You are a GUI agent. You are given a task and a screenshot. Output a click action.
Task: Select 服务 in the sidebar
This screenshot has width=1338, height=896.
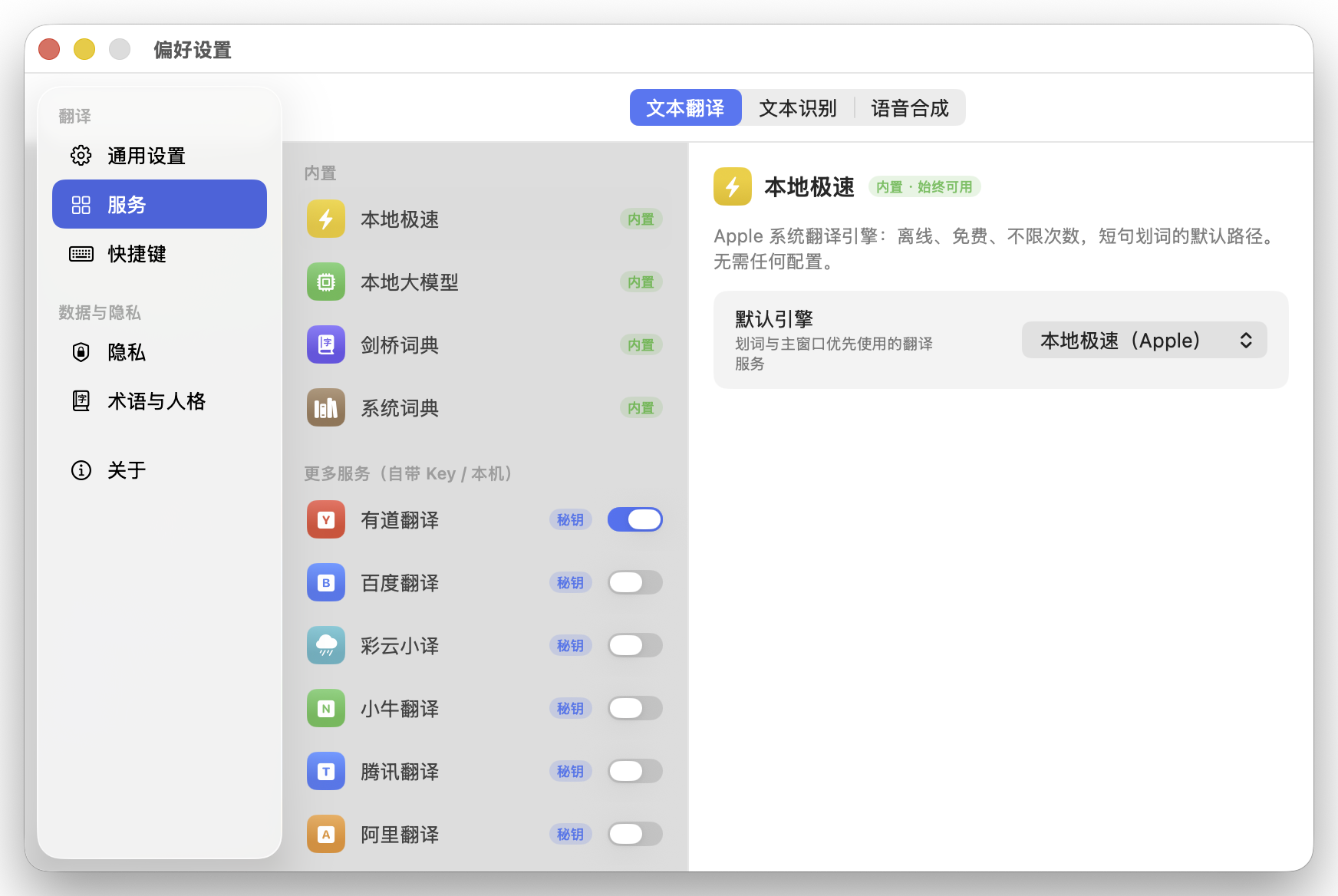[x=160, y=204]
